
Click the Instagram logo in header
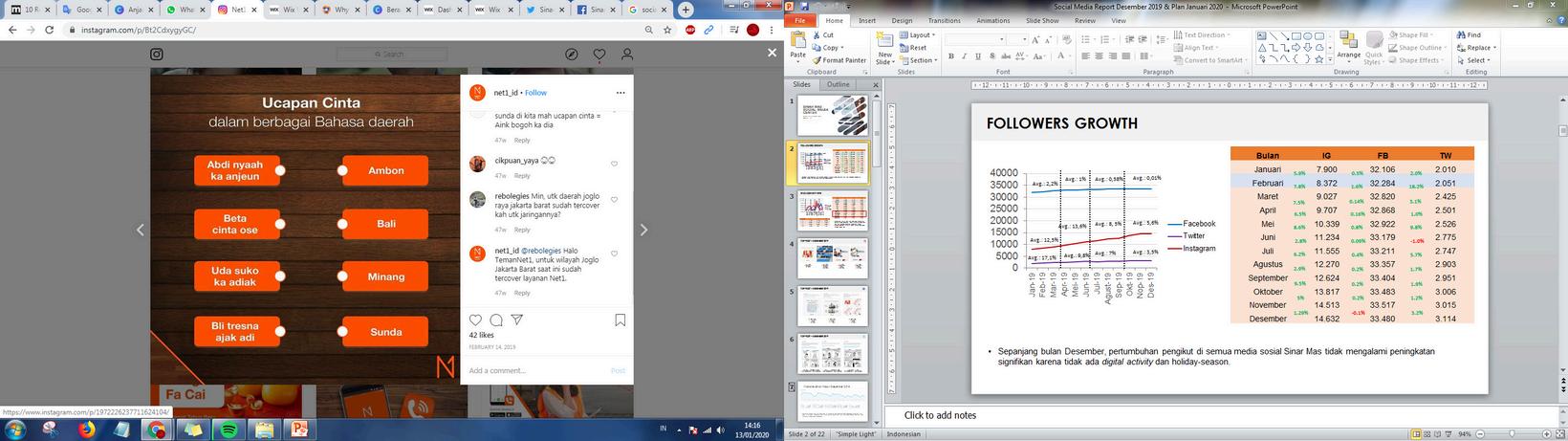[157, 55]
